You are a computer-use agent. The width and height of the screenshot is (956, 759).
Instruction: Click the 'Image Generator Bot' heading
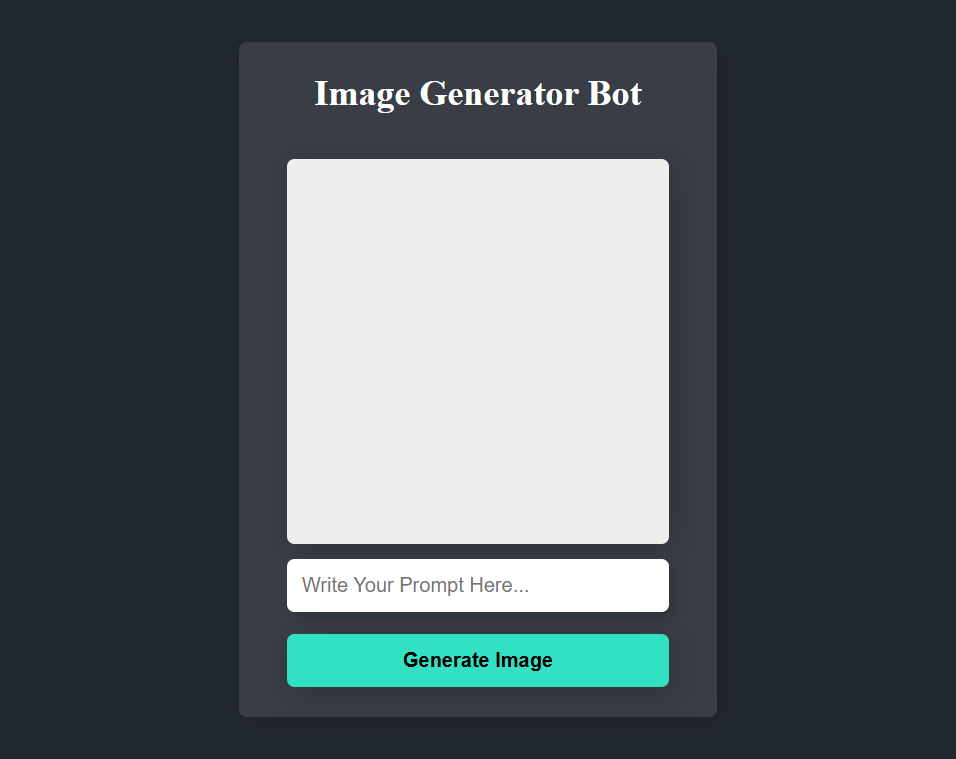point(477,93)
